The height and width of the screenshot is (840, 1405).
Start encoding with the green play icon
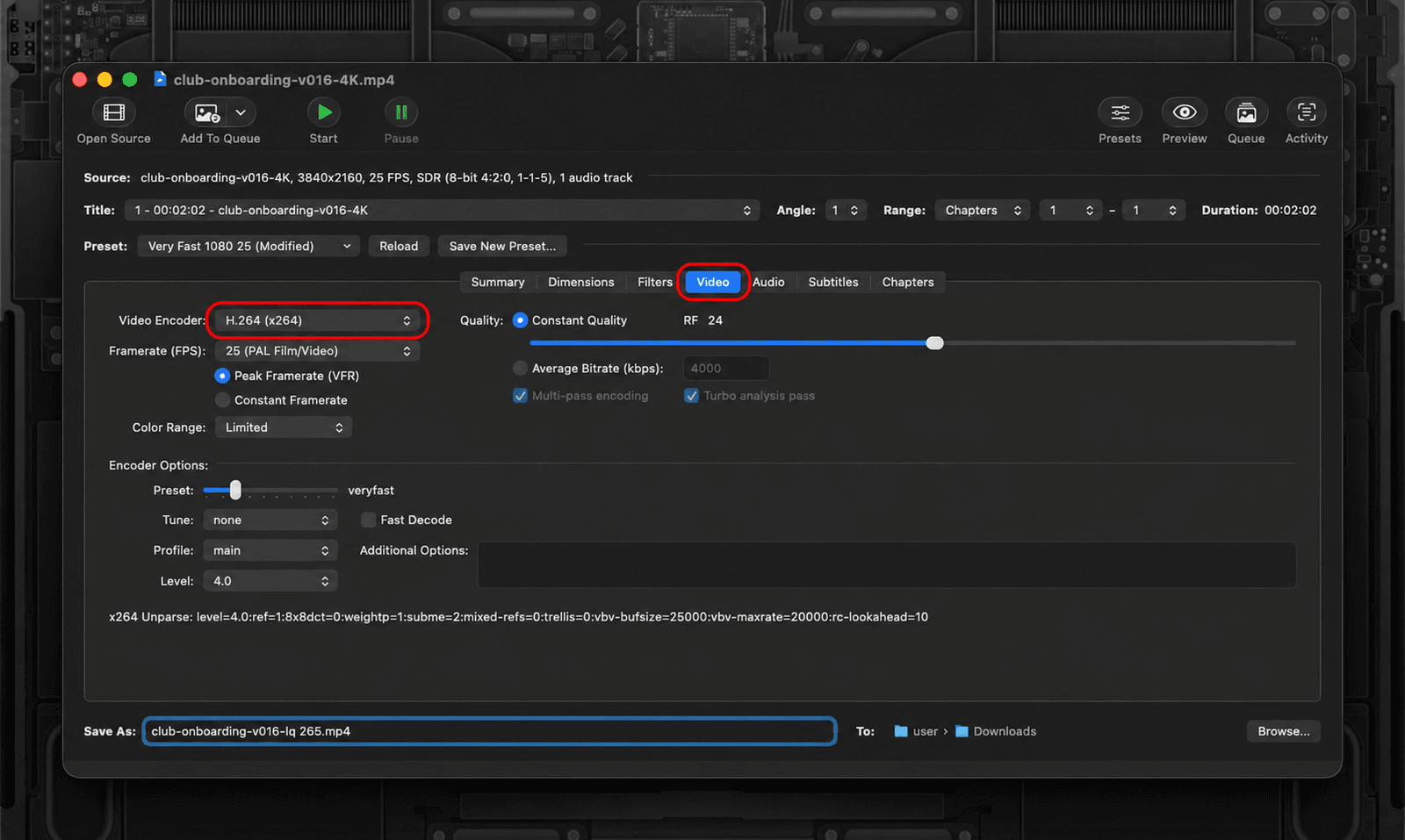tap(324, 112)
